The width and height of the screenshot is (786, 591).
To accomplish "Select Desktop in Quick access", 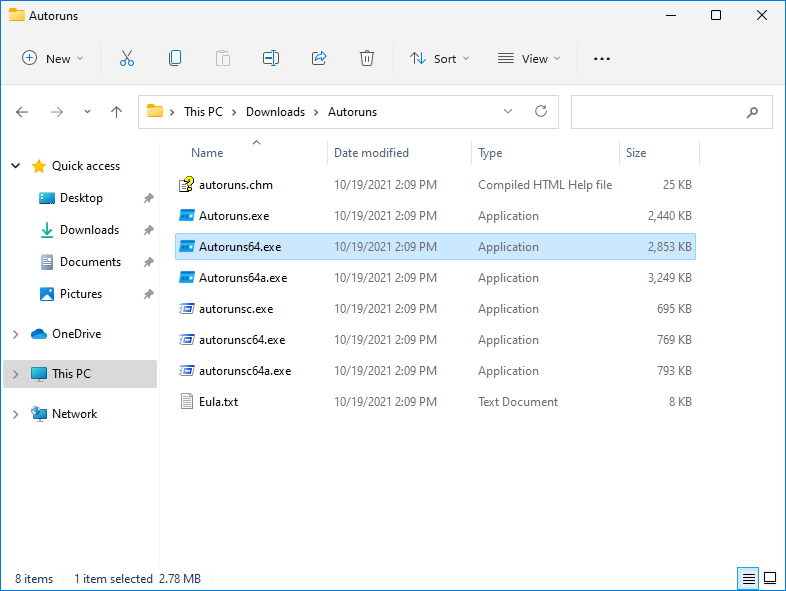I will (81, 198).
